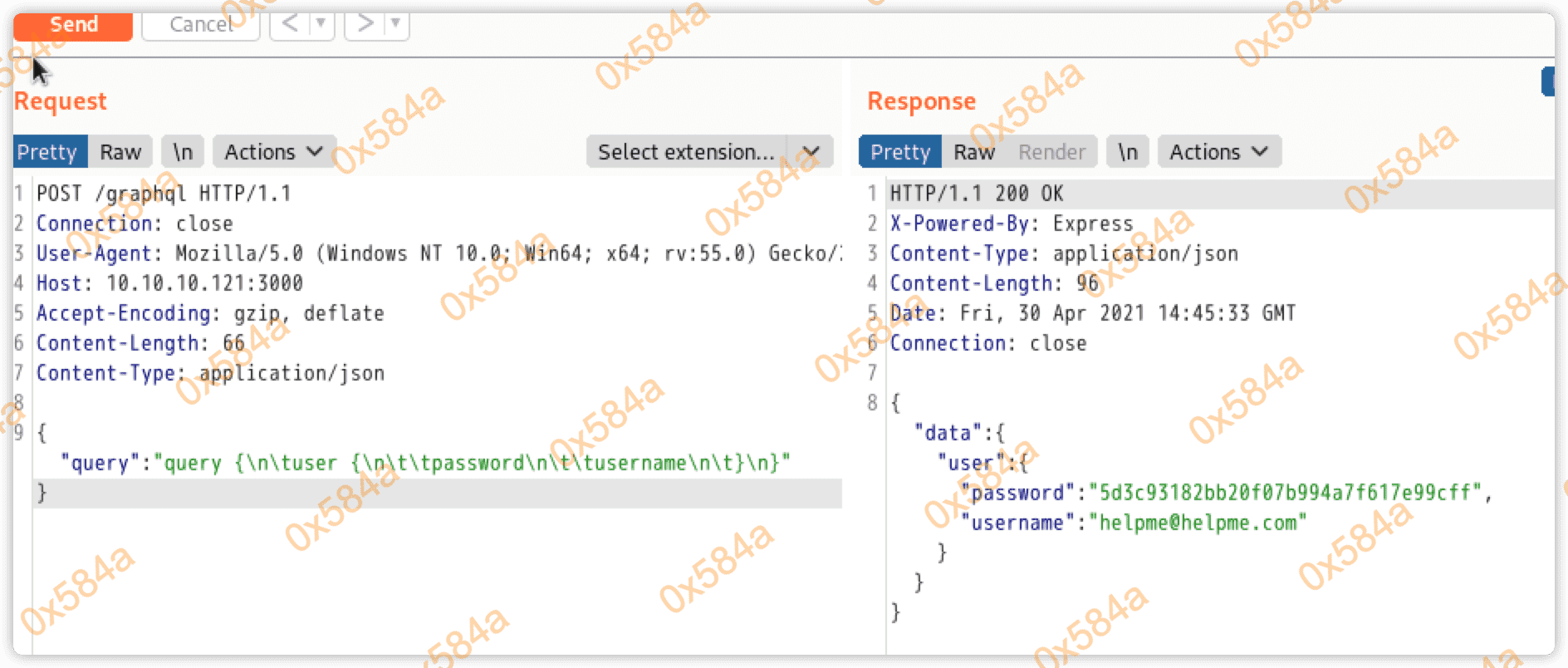The image size is (1568, 668).
Task: Click the GraphQL query line in request body
Action: pos(425,463)
